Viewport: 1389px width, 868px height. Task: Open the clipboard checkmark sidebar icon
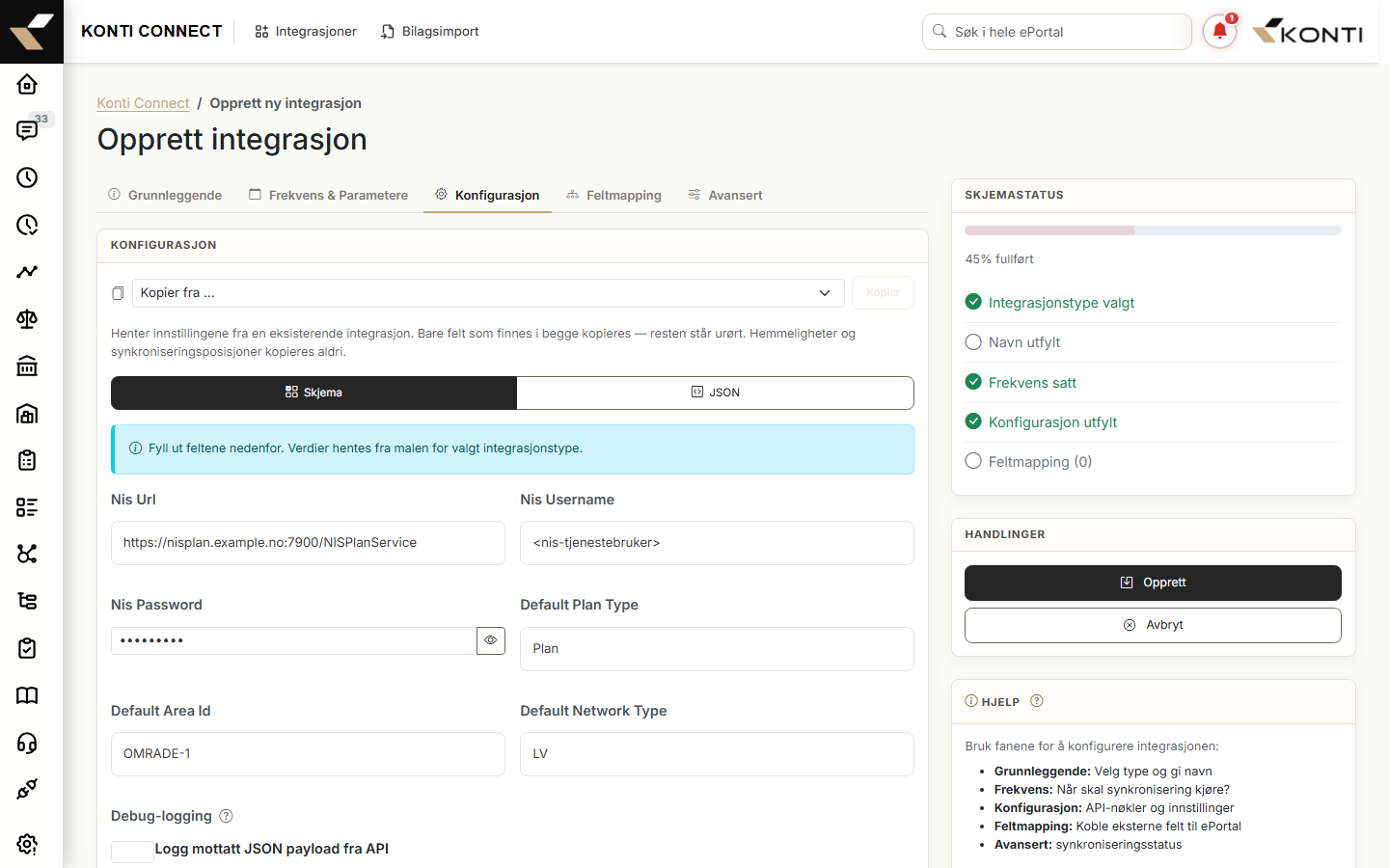(27, 648)
